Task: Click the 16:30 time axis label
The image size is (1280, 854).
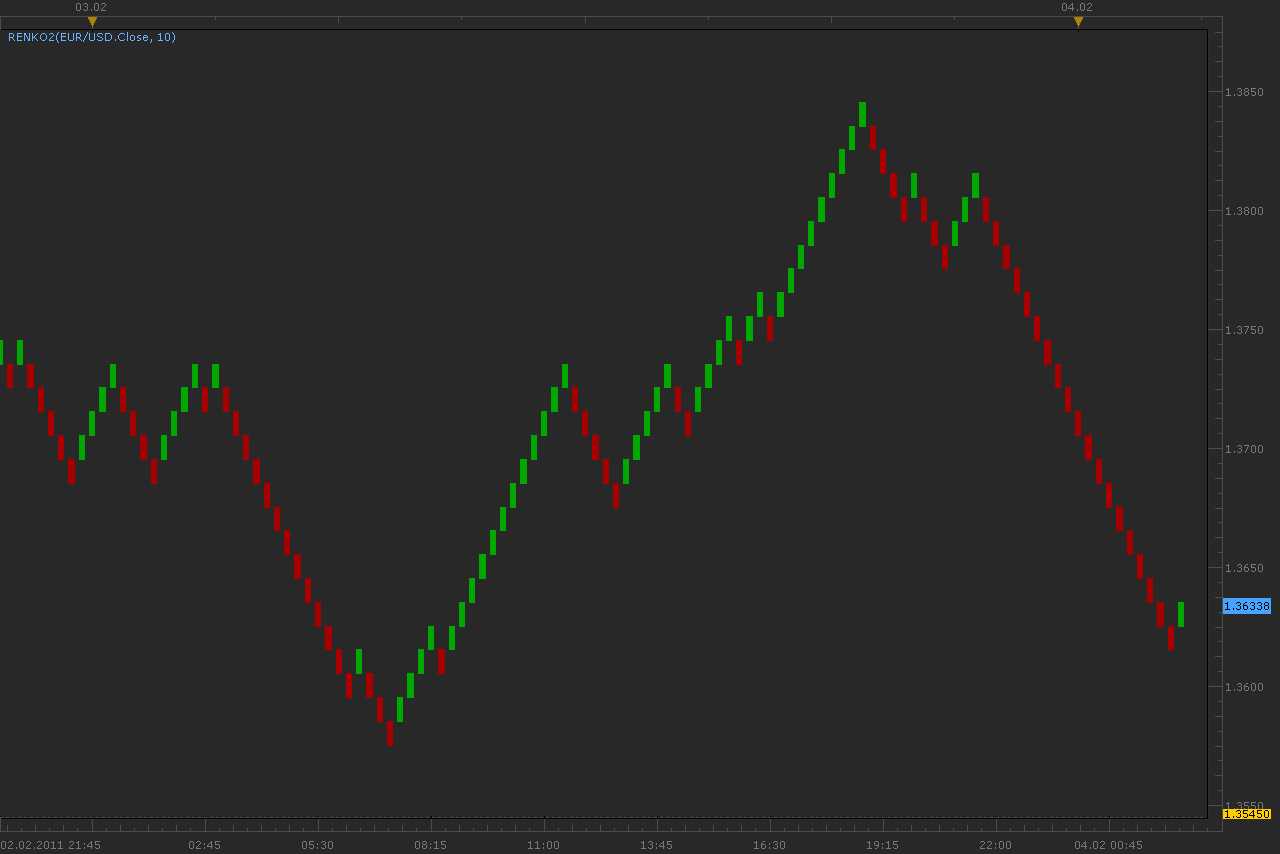Action: 769,845
